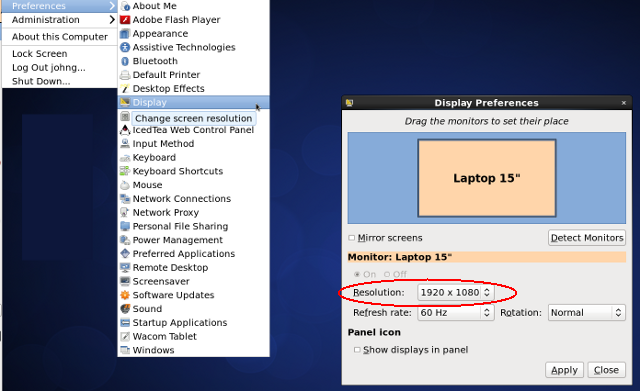Click the Wacom Tablet icon

tap(125, 336)
